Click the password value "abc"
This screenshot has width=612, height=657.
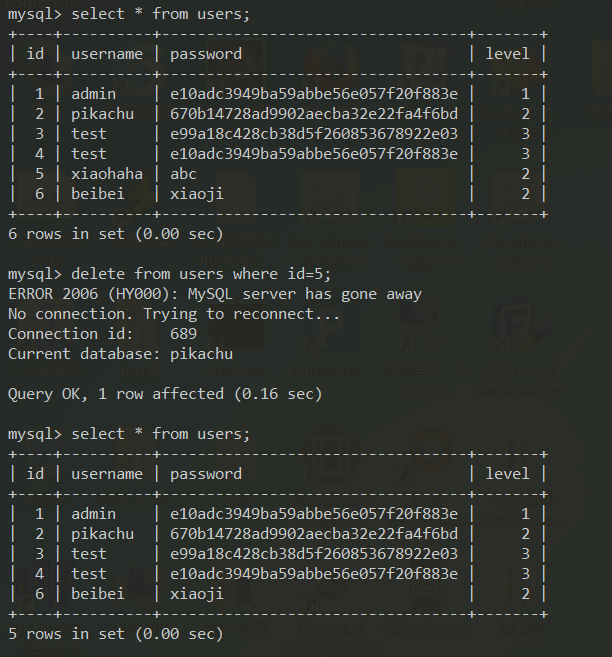point(184,174)
